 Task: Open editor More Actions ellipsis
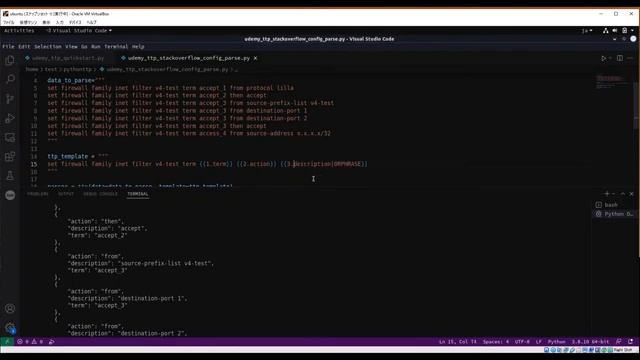630,58
